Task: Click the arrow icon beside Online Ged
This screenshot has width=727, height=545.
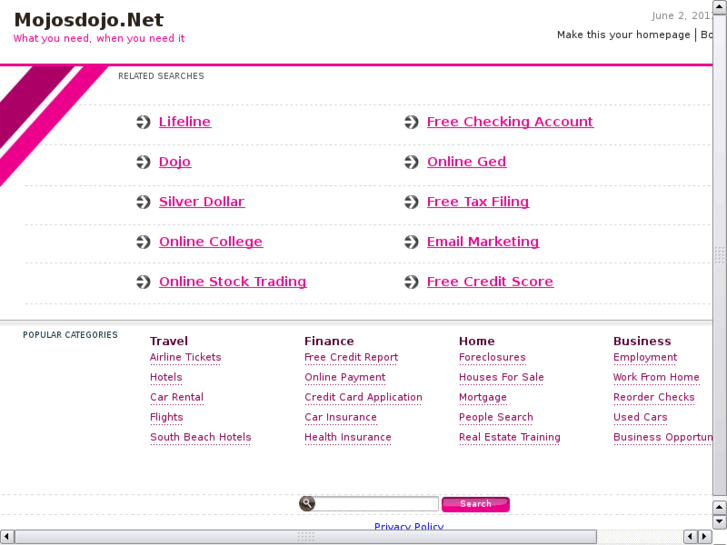Action: (412, 162)
